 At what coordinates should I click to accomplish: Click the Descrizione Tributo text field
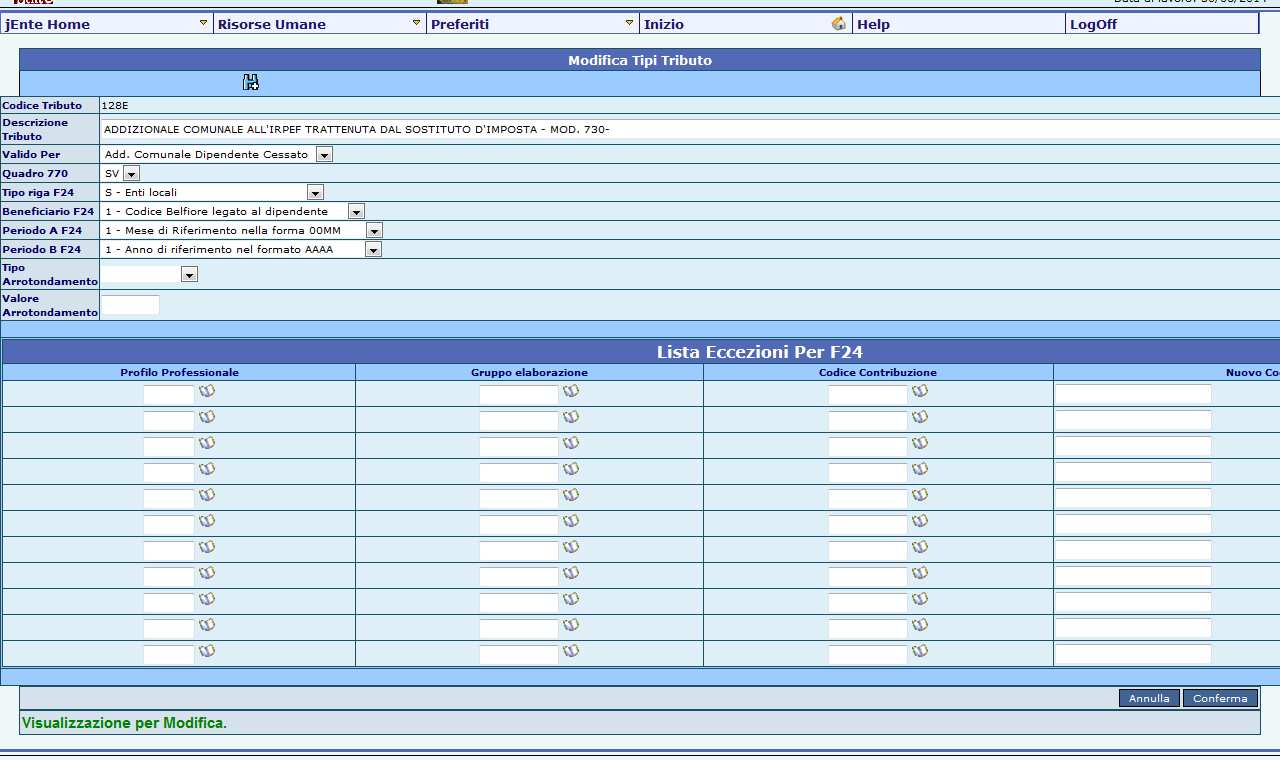coord(690,129)
